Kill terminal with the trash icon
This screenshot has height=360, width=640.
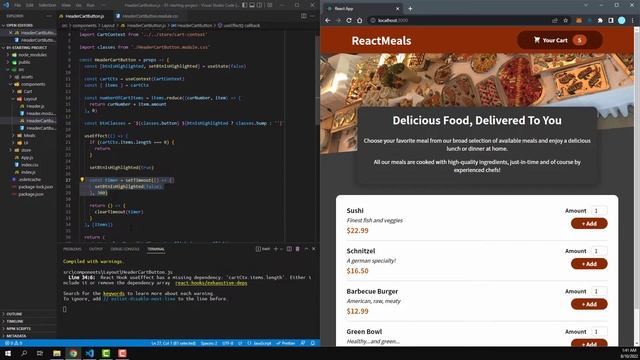pyautogui.click(x=298, y=249)
